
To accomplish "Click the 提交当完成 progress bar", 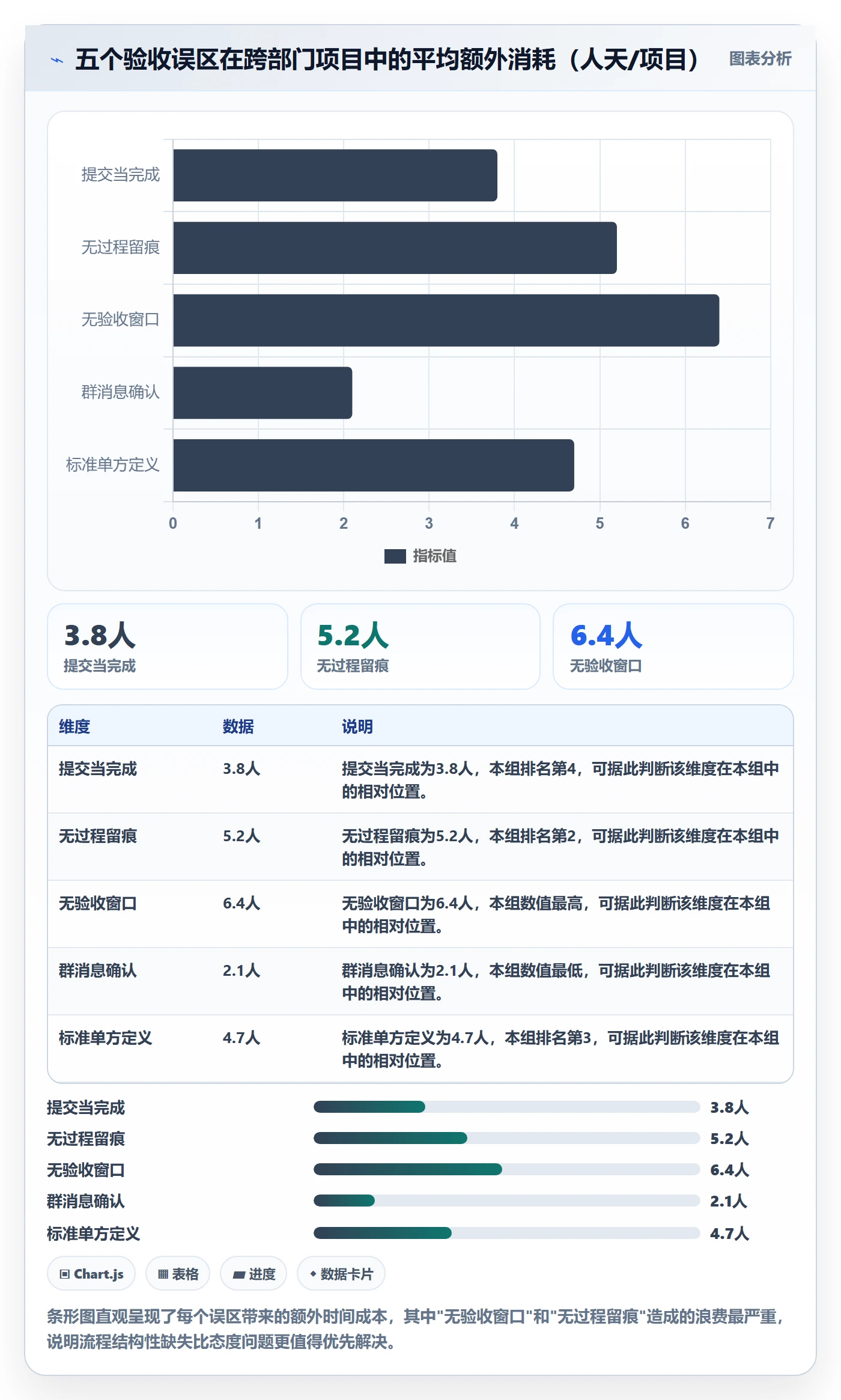I will [x=507, y=1107].
